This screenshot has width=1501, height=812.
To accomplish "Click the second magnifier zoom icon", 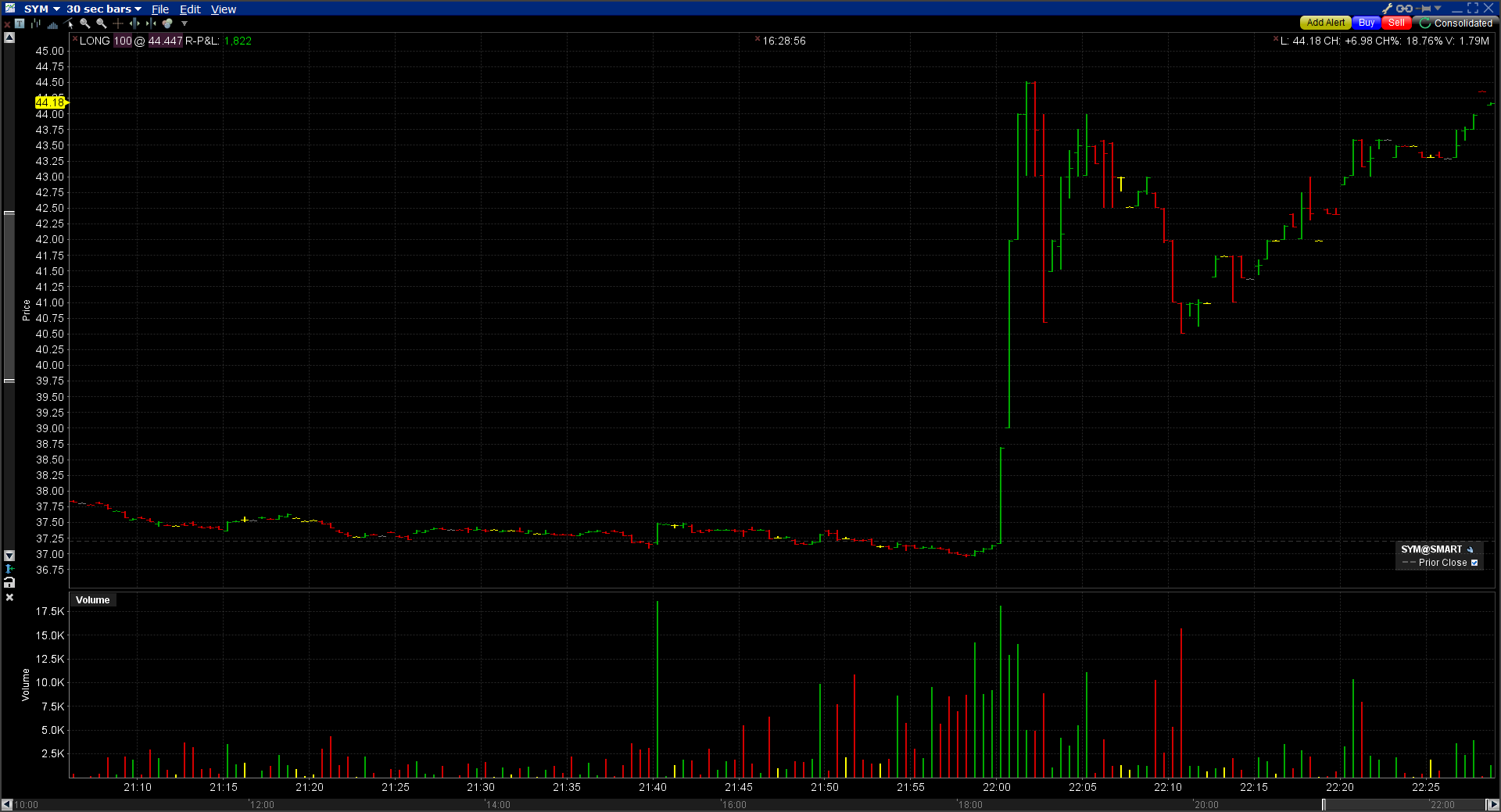I will (102, 23).
